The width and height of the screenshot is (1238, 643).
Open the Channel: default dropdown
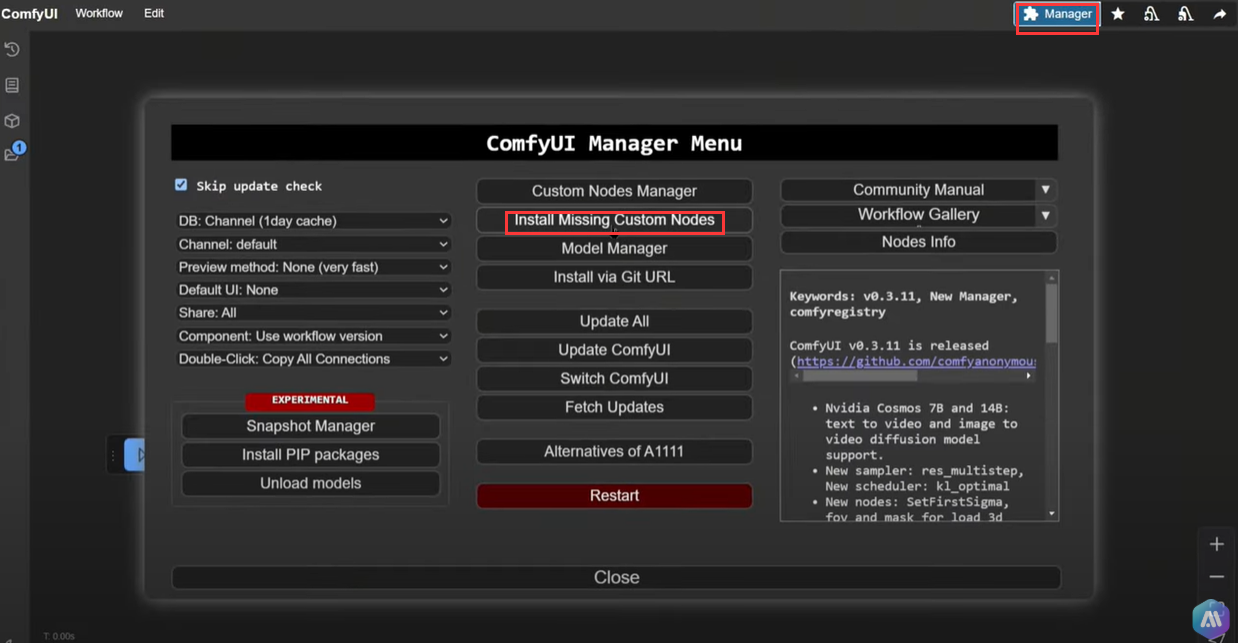(x=313, y=244)
